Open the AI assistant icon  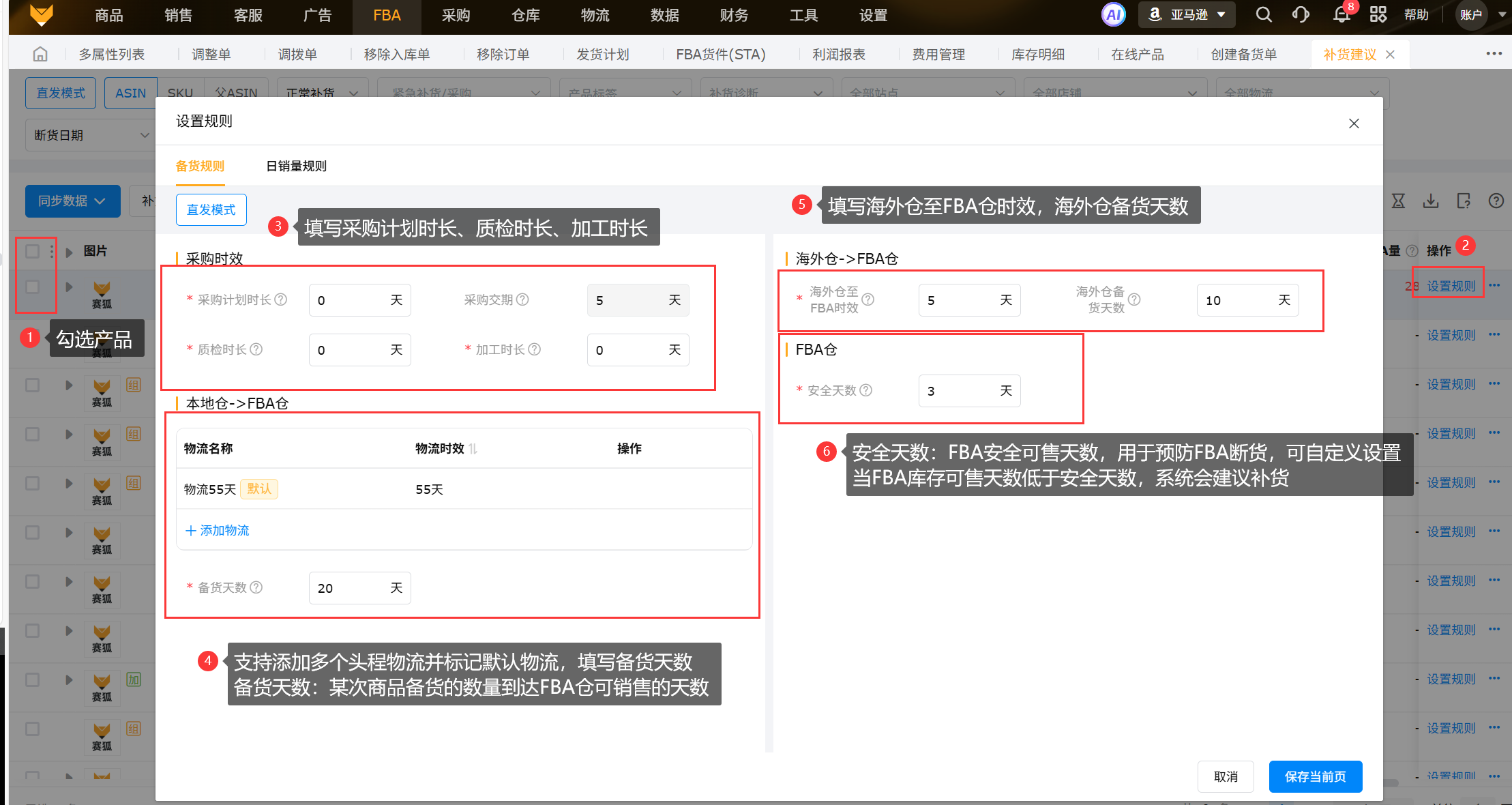1113,15
